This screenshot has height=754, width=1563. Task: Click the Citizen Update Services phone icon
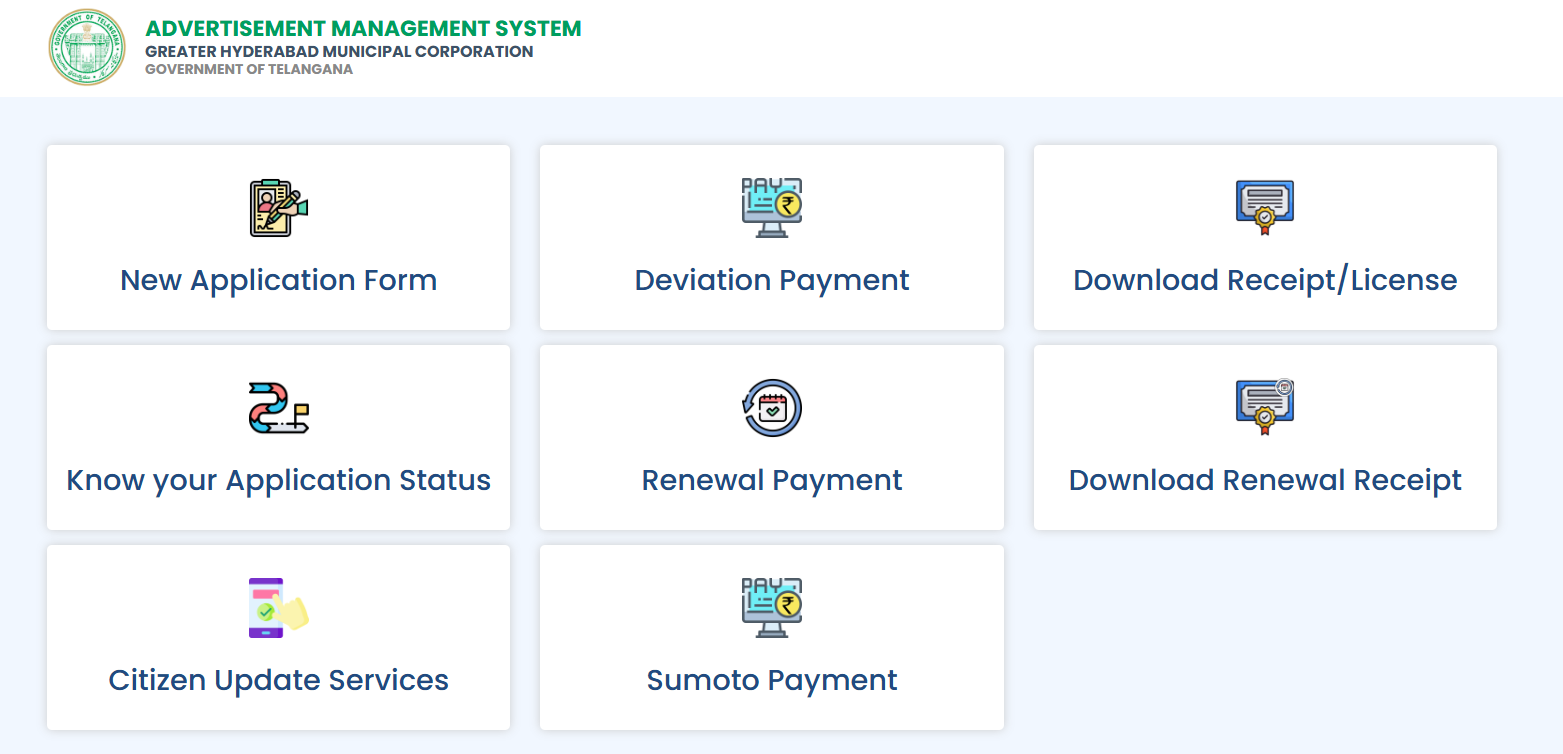click(x=278, y=607)
